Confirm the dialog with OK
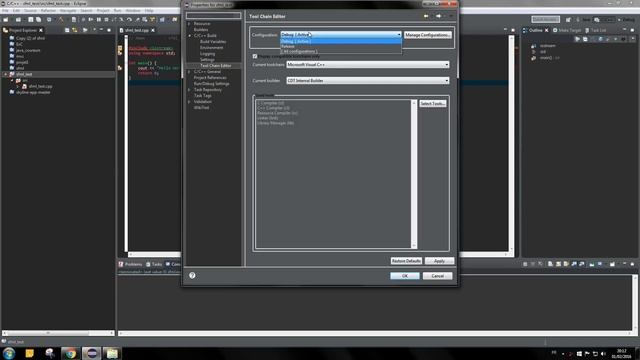This screenshot has height=360, width=640. point(404,276)
